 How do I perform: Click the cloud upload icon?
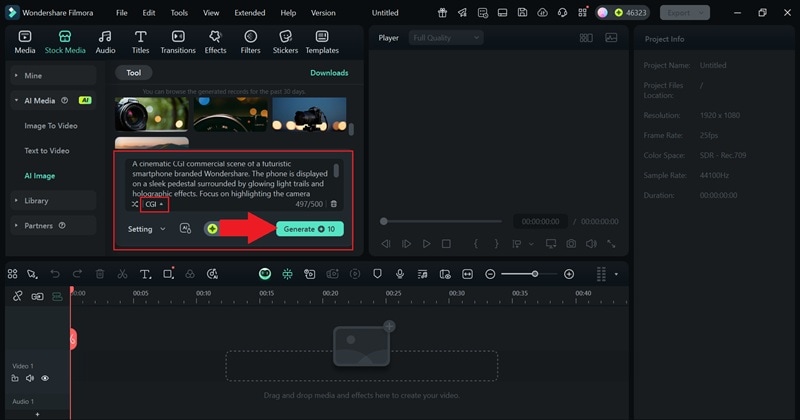(542, 13)
